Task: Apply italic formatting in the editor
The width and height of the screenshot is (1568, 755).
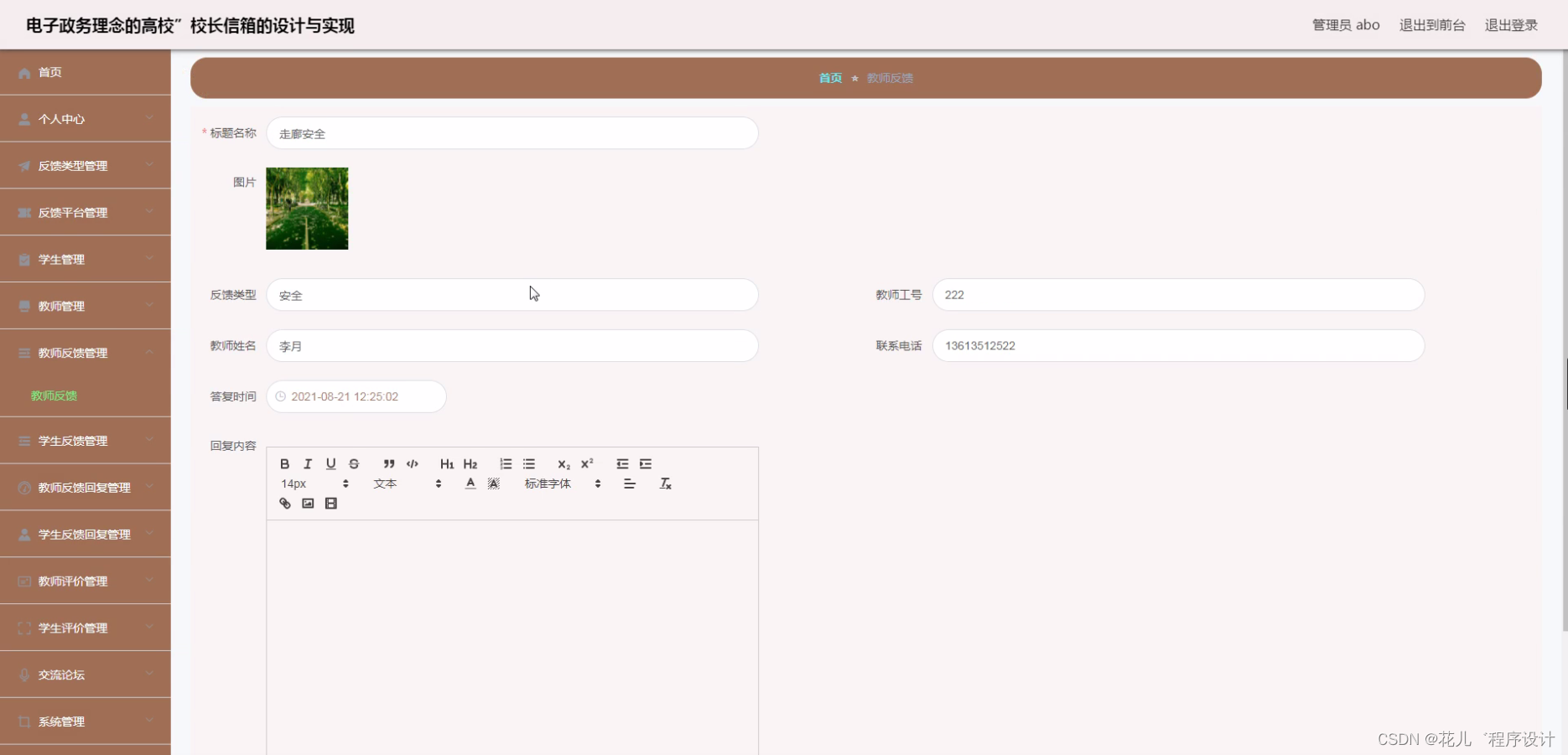Action: coord(308,463)
